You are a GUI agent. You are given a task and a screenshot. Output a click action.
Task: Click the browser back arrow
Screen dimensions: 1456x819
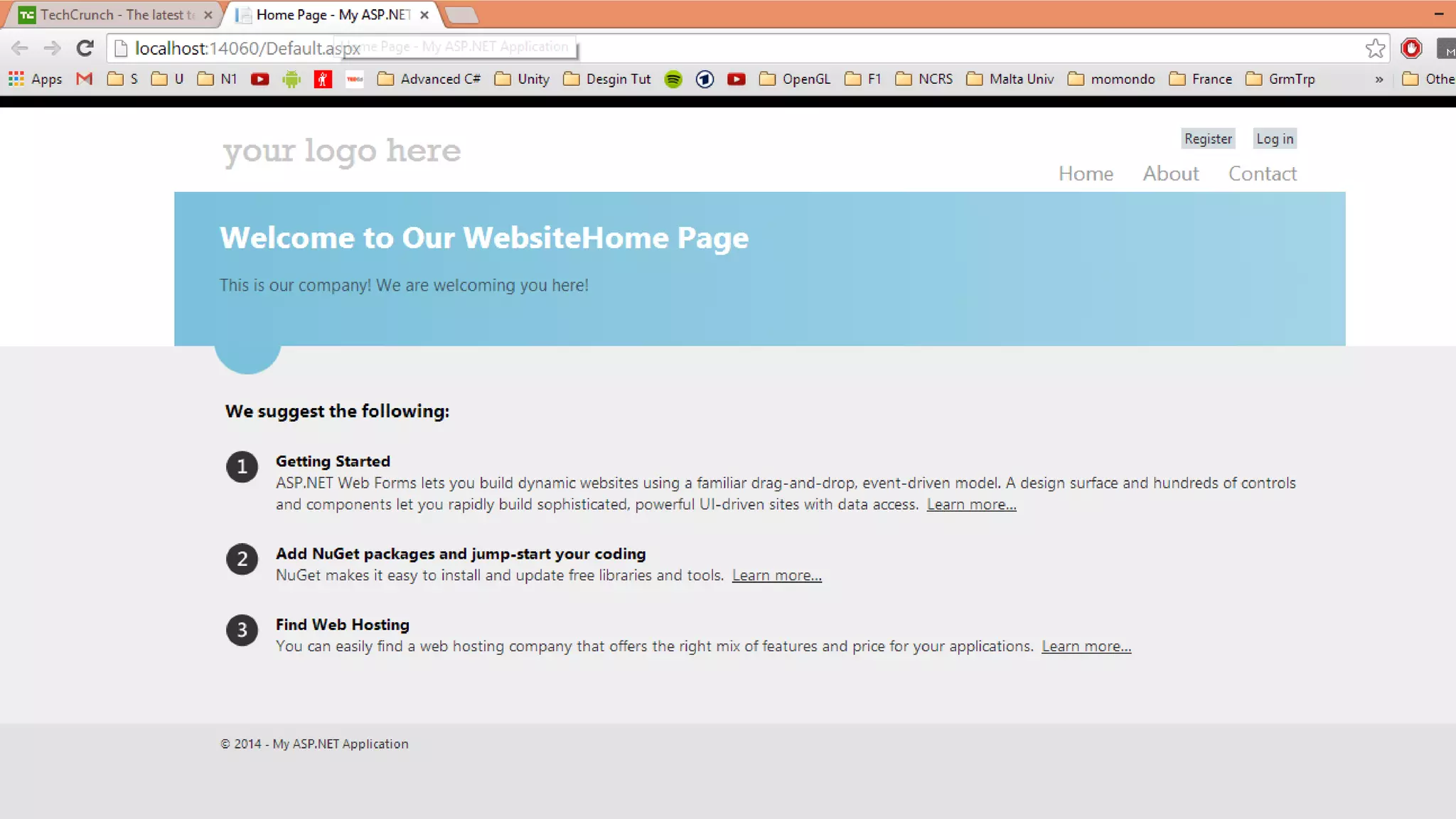[20, 48]
